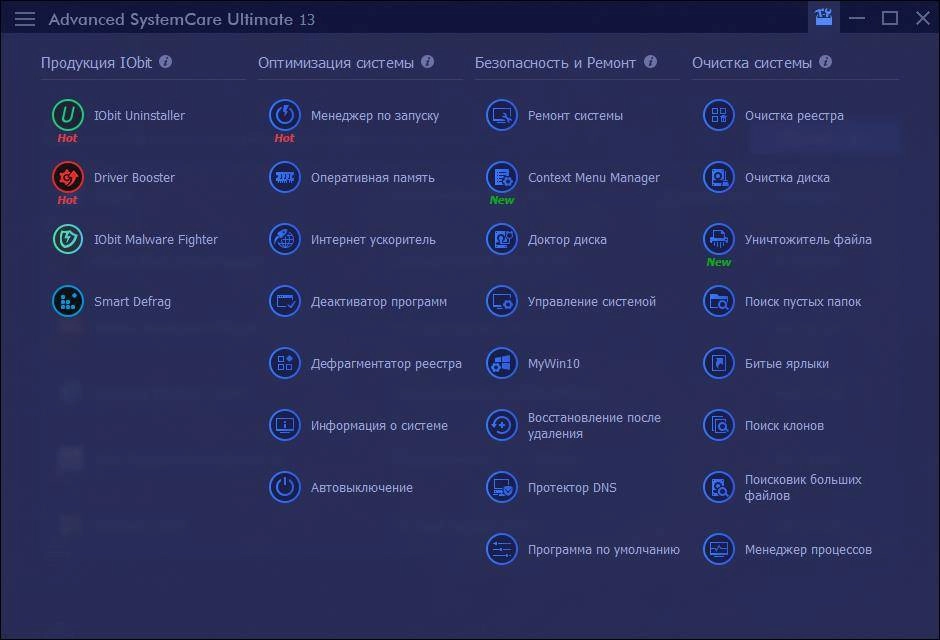940x640 pixels.
Task: Click the MyWin10 icon
Action: click(502, 363)
